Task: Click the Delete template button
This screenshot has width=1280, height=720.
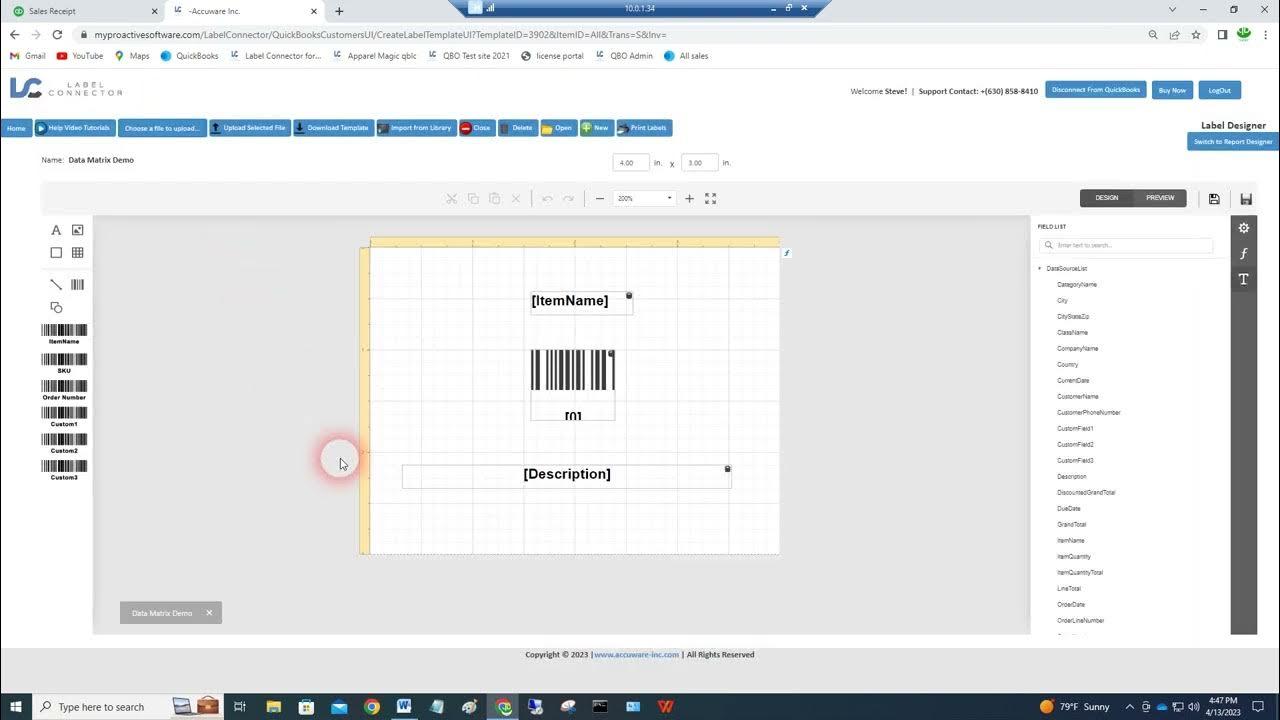Action: 517,128
